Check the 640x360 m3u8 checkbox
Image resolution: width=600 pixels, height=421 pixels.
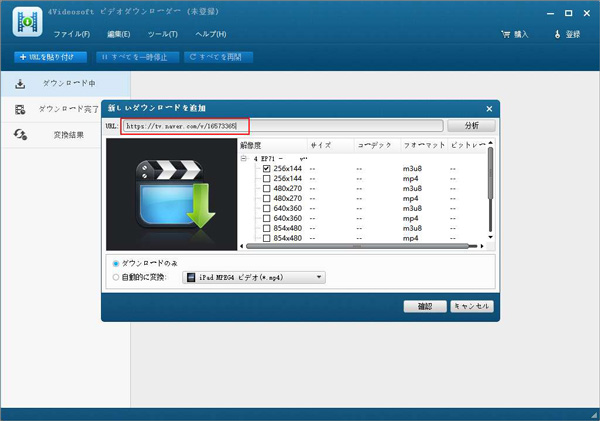click(267, 208)
